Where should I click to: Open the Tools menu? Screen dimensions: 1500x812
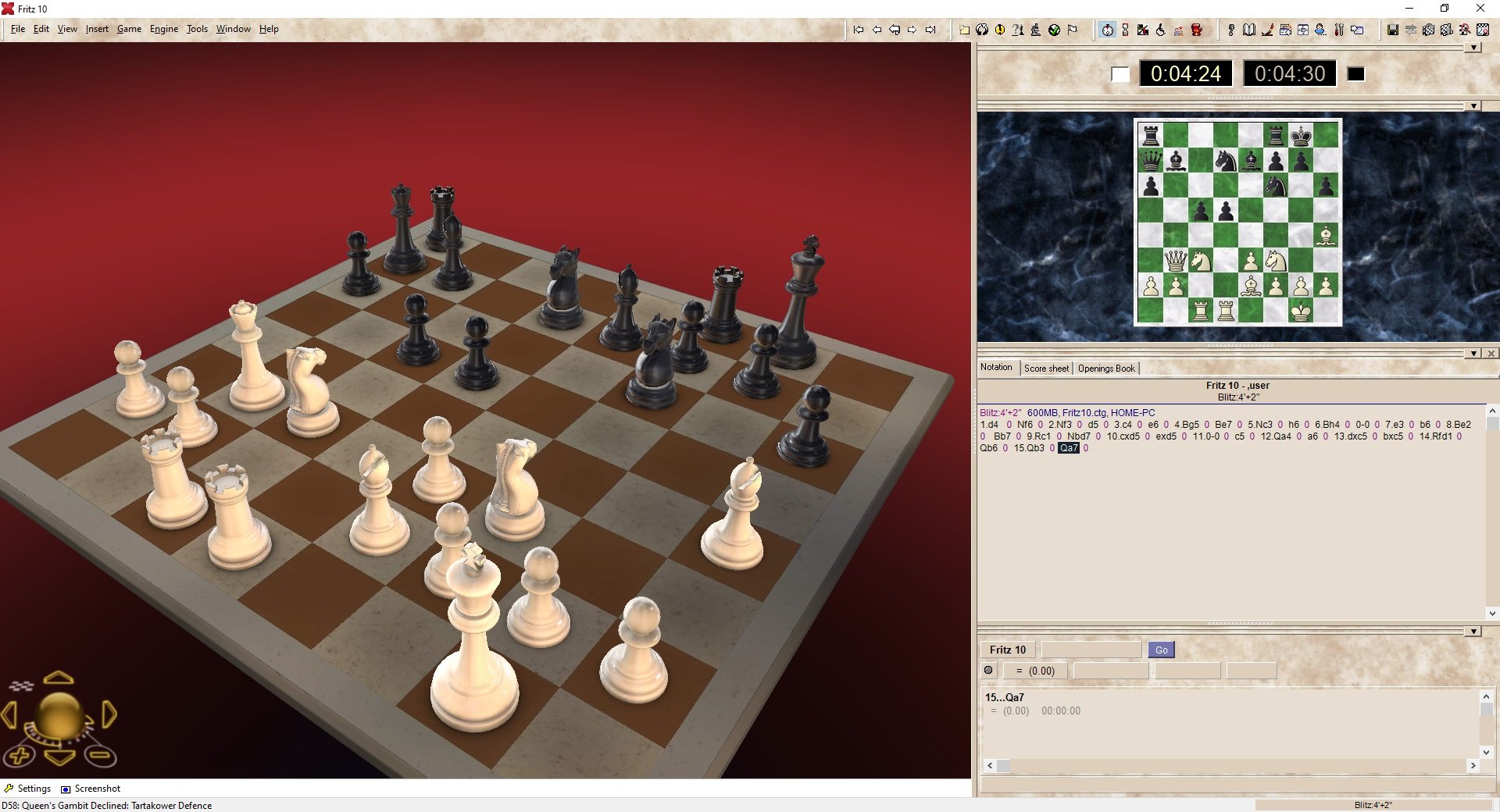pos(197,29)
